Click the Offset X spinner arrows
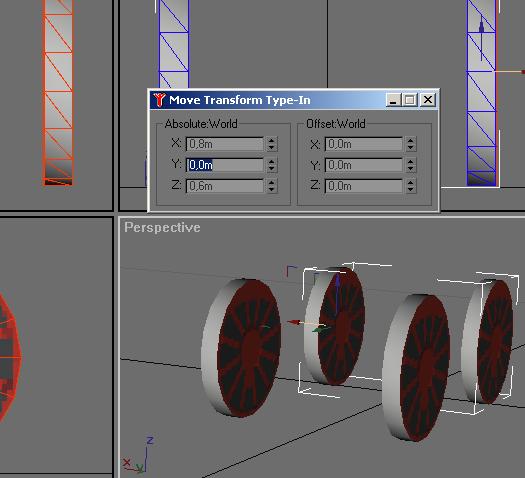The image size is (525, 478). [x=411, y=144]
